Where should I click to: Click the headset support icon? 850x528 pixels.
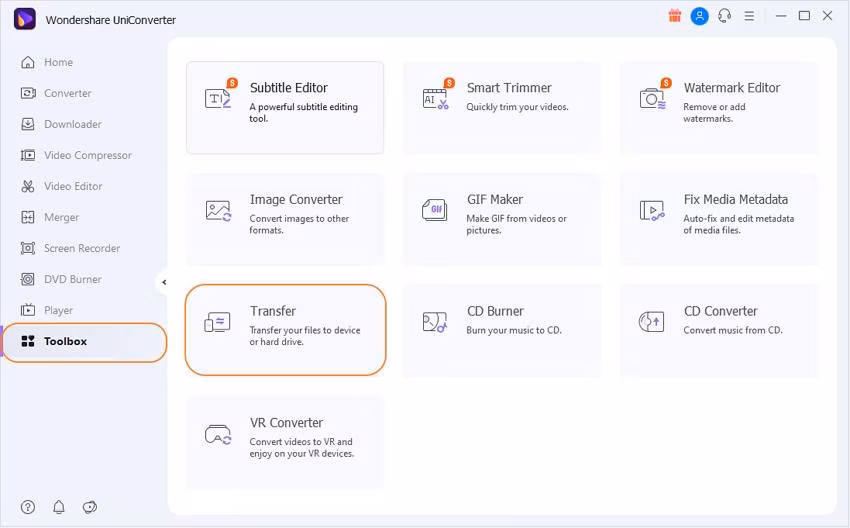(x=725, y=16)
